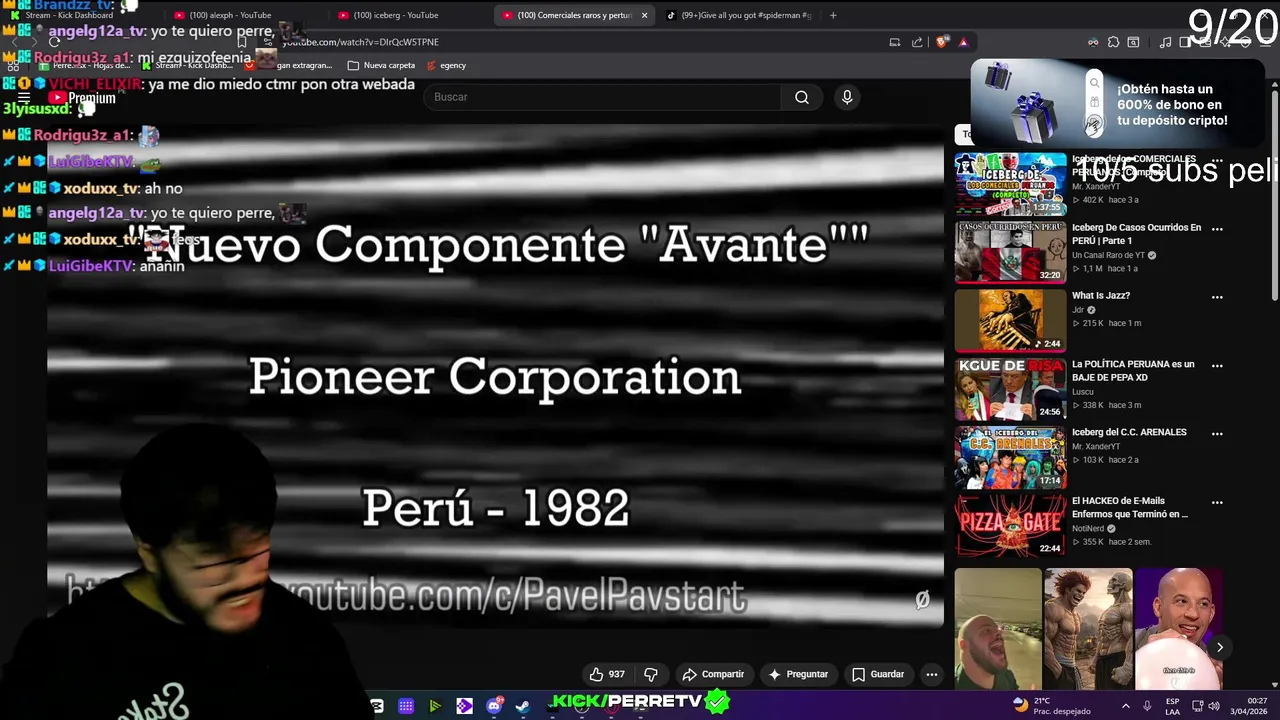Open a new browser tab with plus icon
Image resolution: width=1280 pixels, height=720 pixels.
[833, 15]
